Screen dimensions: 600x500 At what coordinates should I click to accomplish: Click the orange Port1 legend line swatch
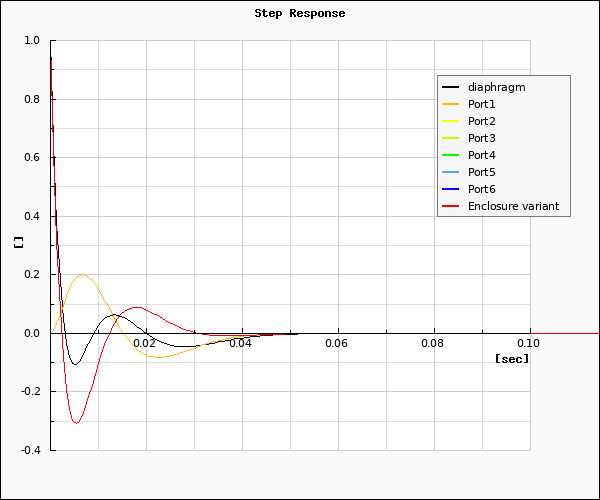pos(450,104)
